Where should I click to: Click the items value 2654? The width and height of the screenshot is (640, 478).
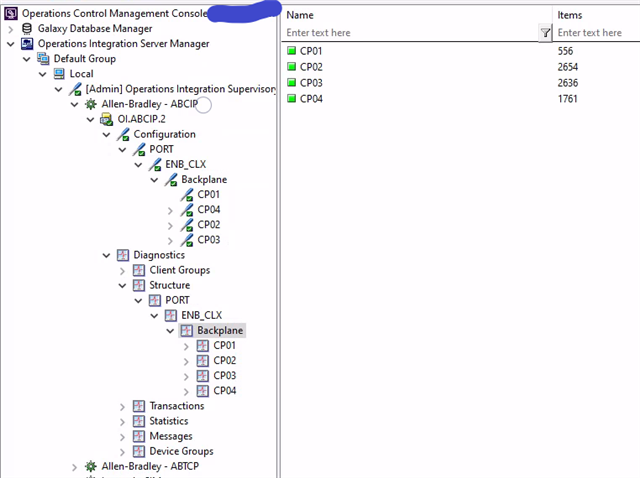[x=568, y=67]
